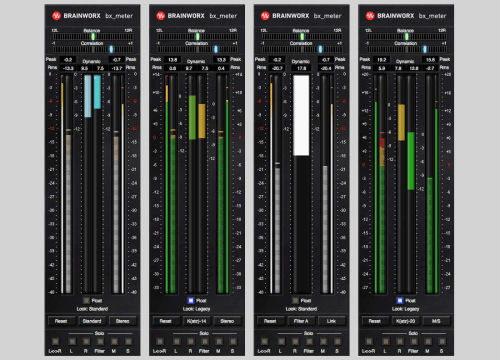Solo M channel in the Filter A meter
The height and width of the screenshot is (360, 500).
click(323, 341)
